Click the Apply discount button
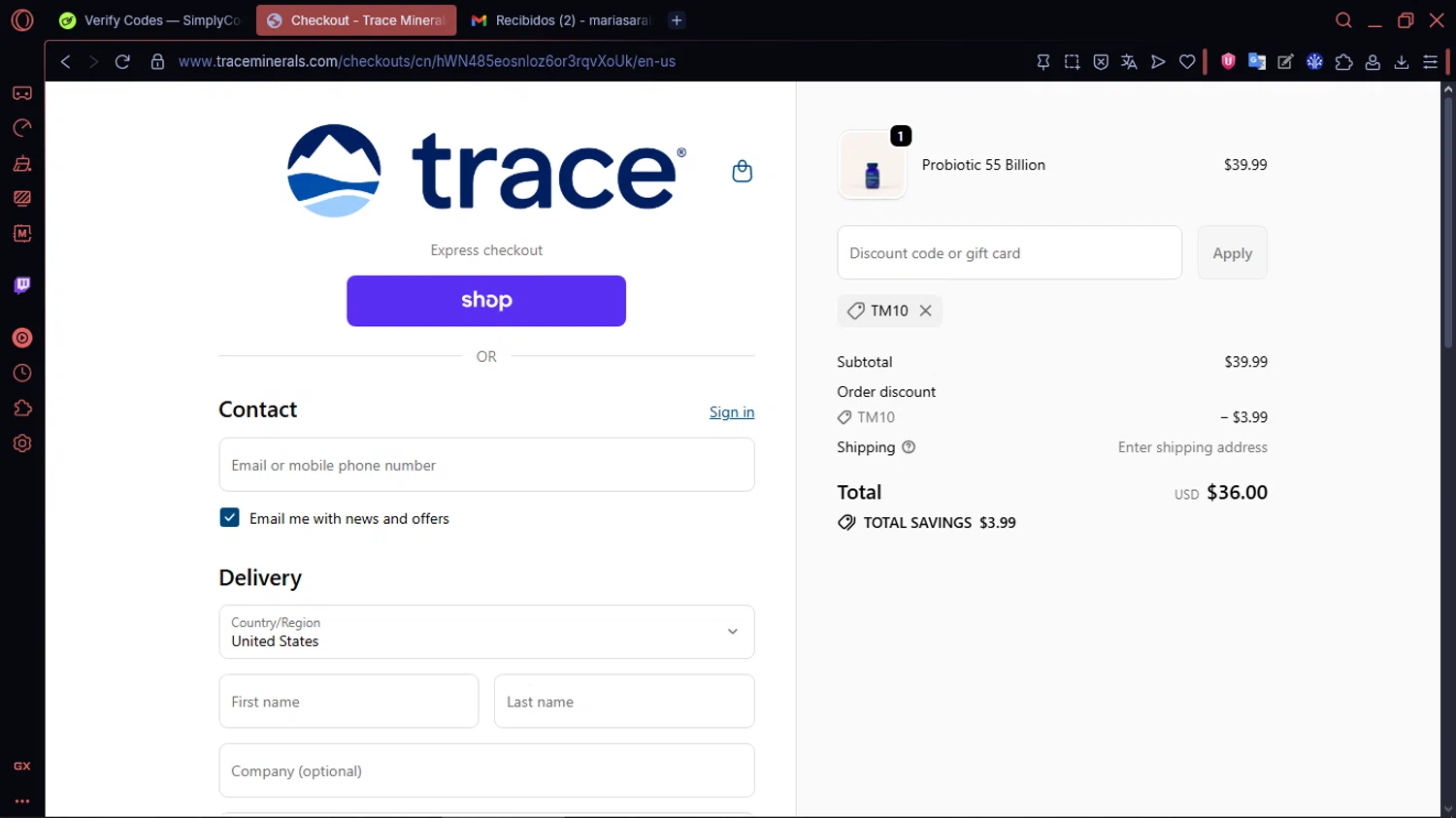 tap(1232, 253)
